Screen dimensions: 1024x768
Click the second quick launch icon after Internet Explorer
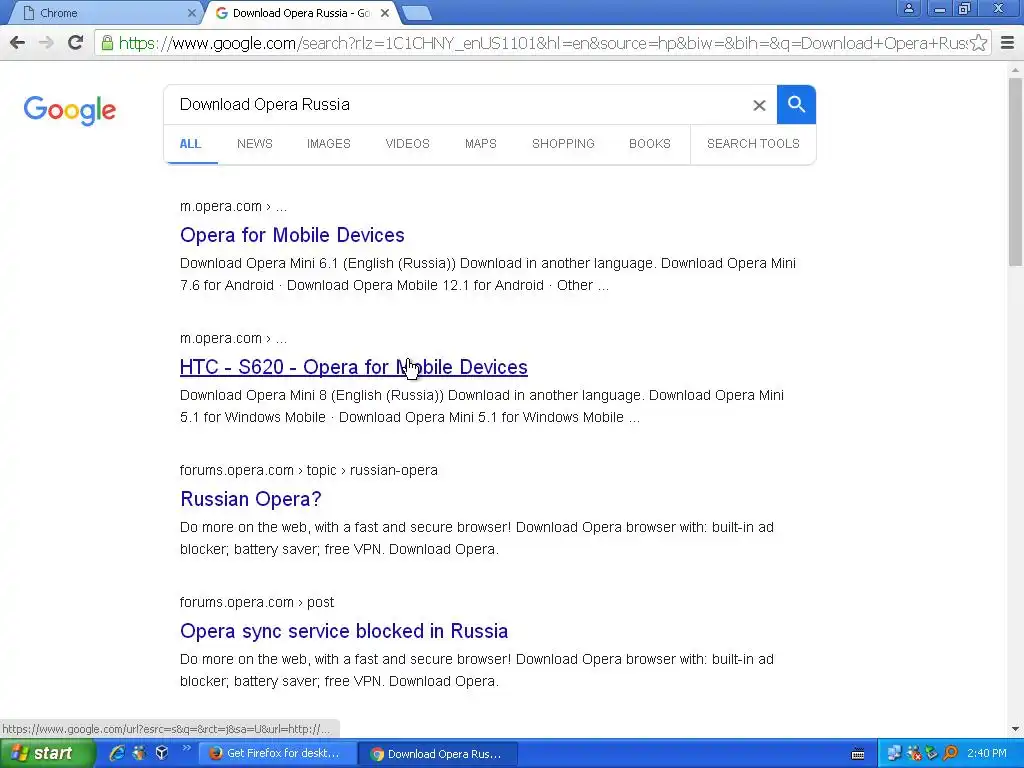pos(139,753)
